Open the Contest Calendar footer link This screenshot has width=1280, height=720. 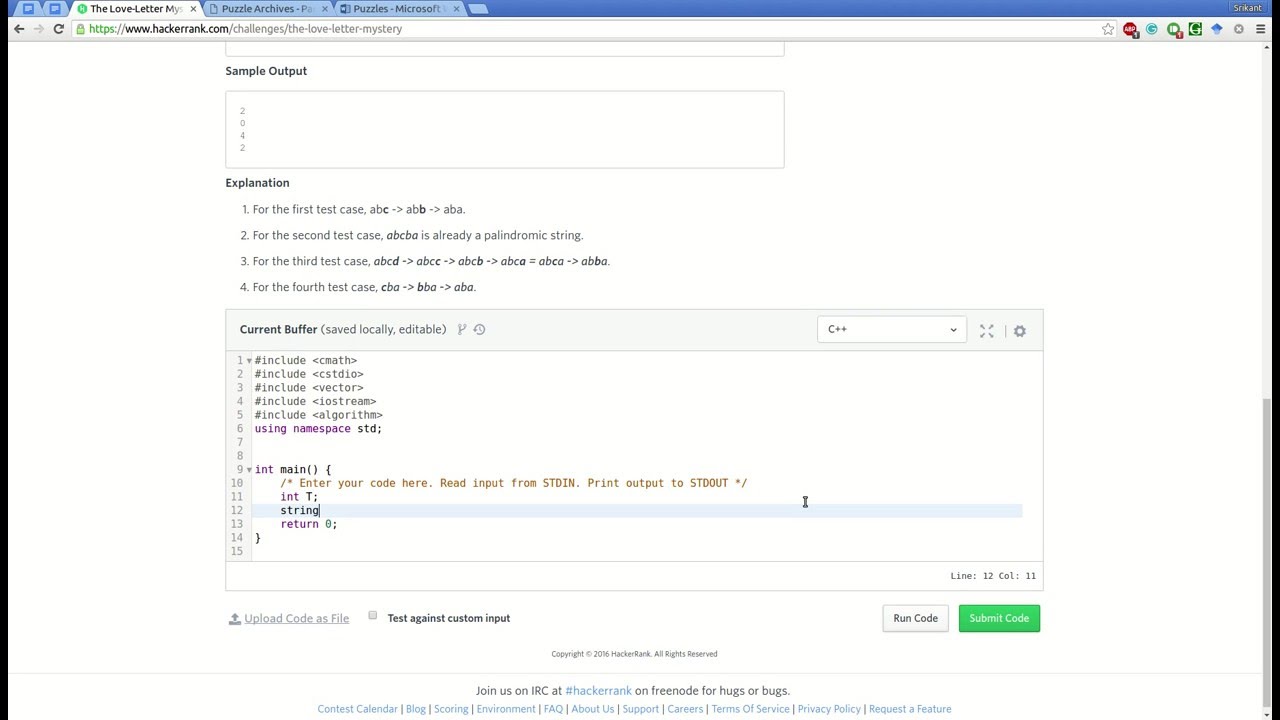click(x=358, y=709)
